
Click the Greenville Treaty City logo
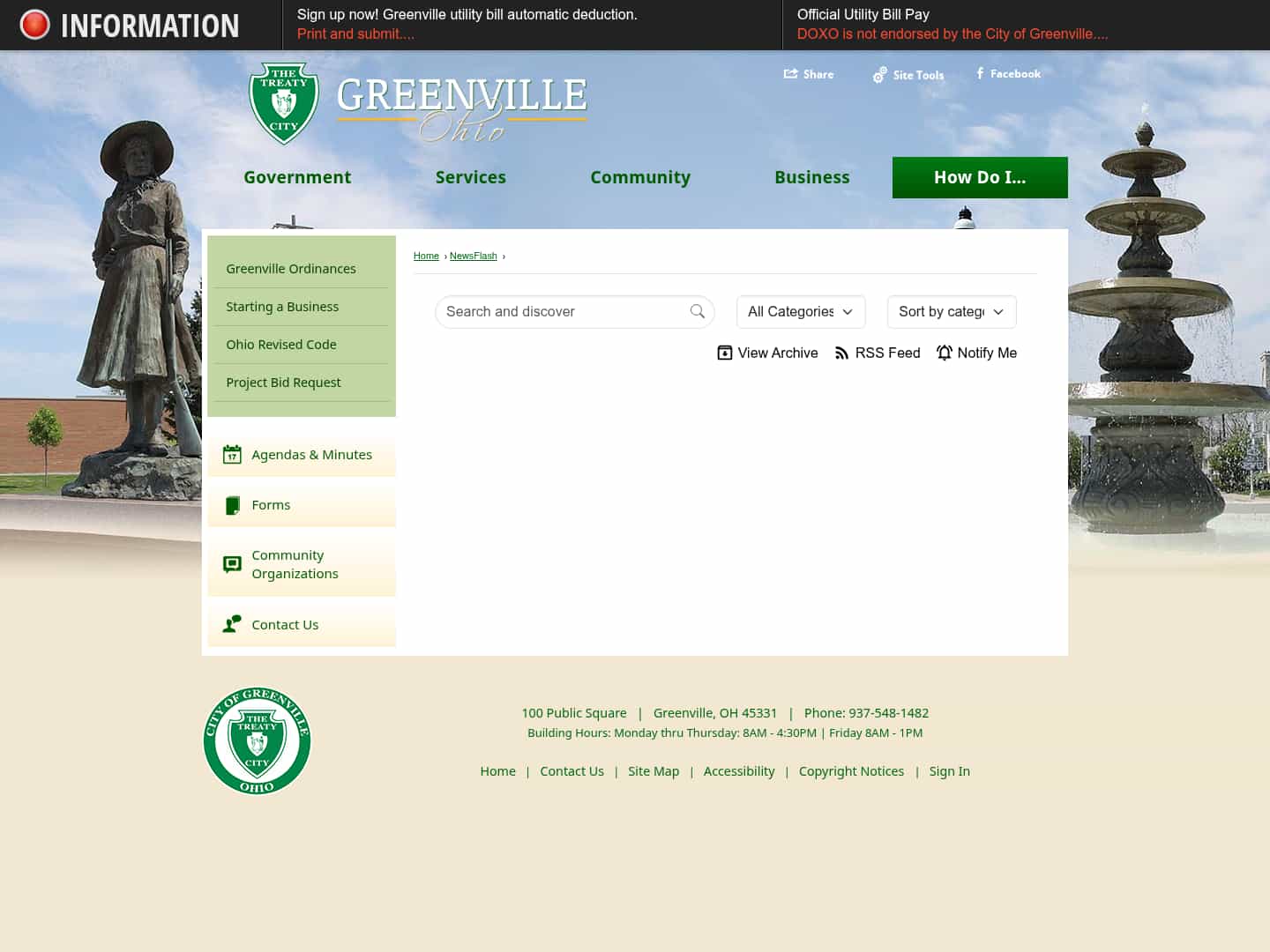(x=284, y=102)
